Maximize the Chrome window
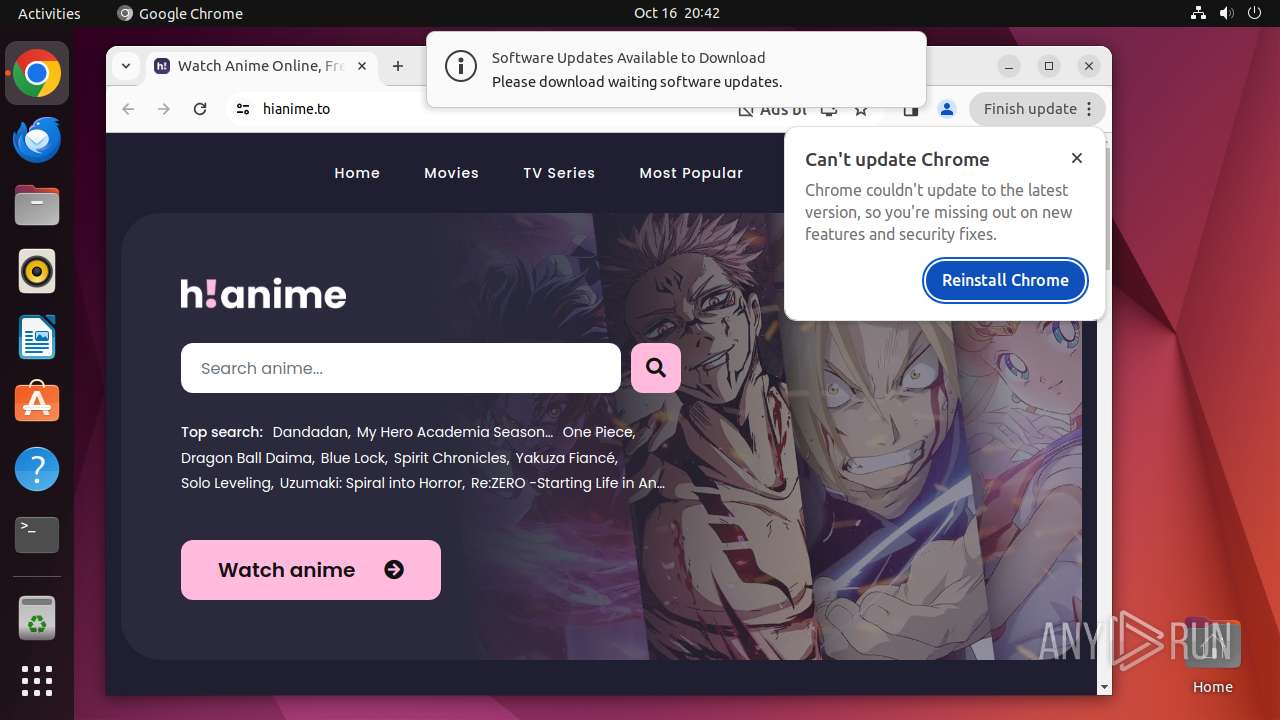 pyautogui.click(x=1049, y=66)
